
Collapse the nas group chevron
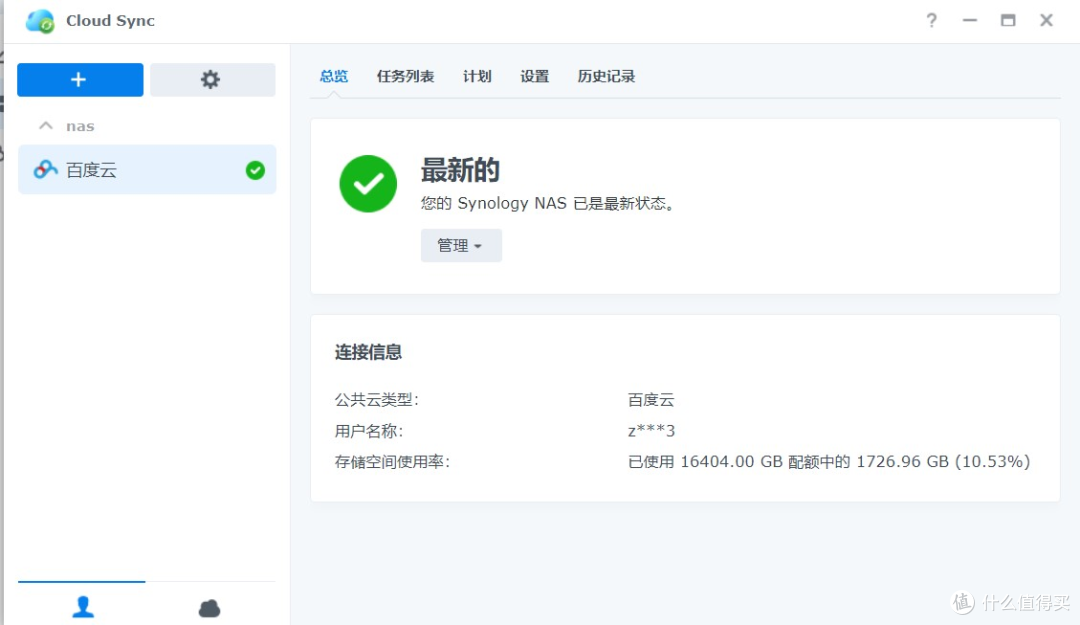coord(46,125)
